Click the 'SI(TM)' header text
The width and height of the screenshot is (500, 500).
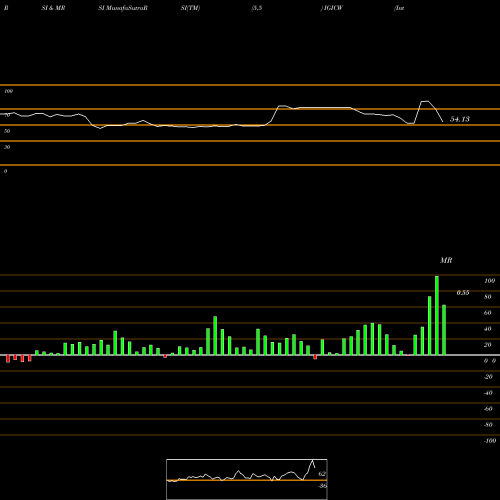click(x=190, y=8)
